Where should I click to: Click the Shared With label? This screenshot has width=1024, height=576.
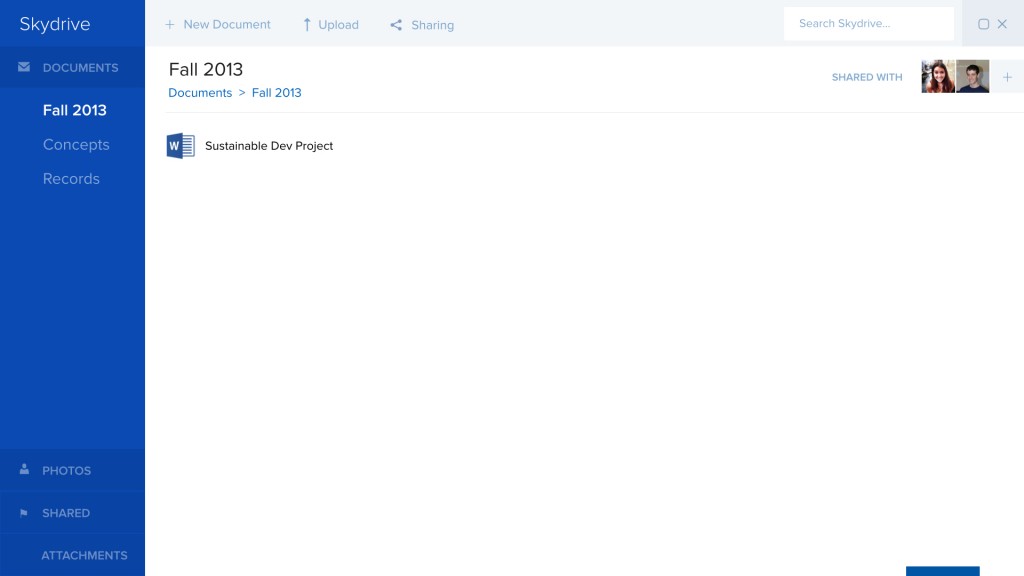(x=867, y=77)
